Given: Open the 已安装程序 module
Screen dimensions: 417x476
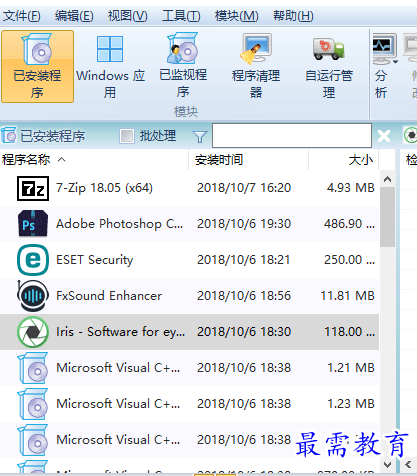Looking at the screenshot, I should point(37,66).
